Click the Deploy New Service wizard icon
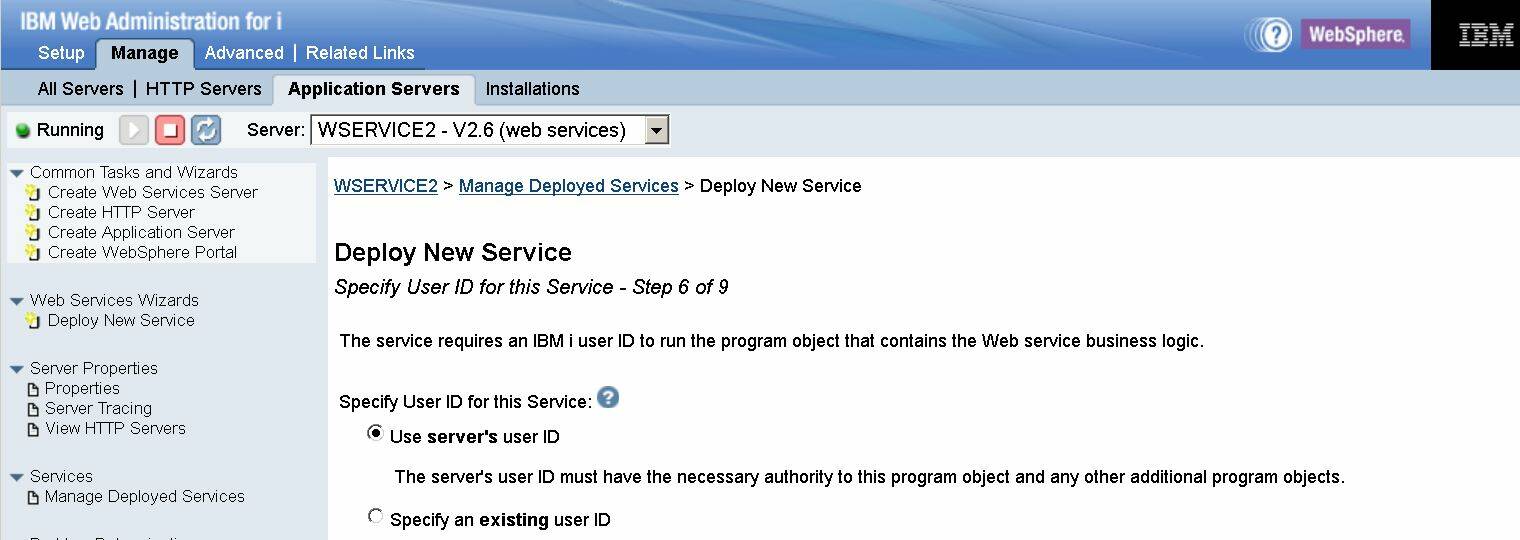The height and width of the screenshot is (540, 1520). click(x=33, y=321)
